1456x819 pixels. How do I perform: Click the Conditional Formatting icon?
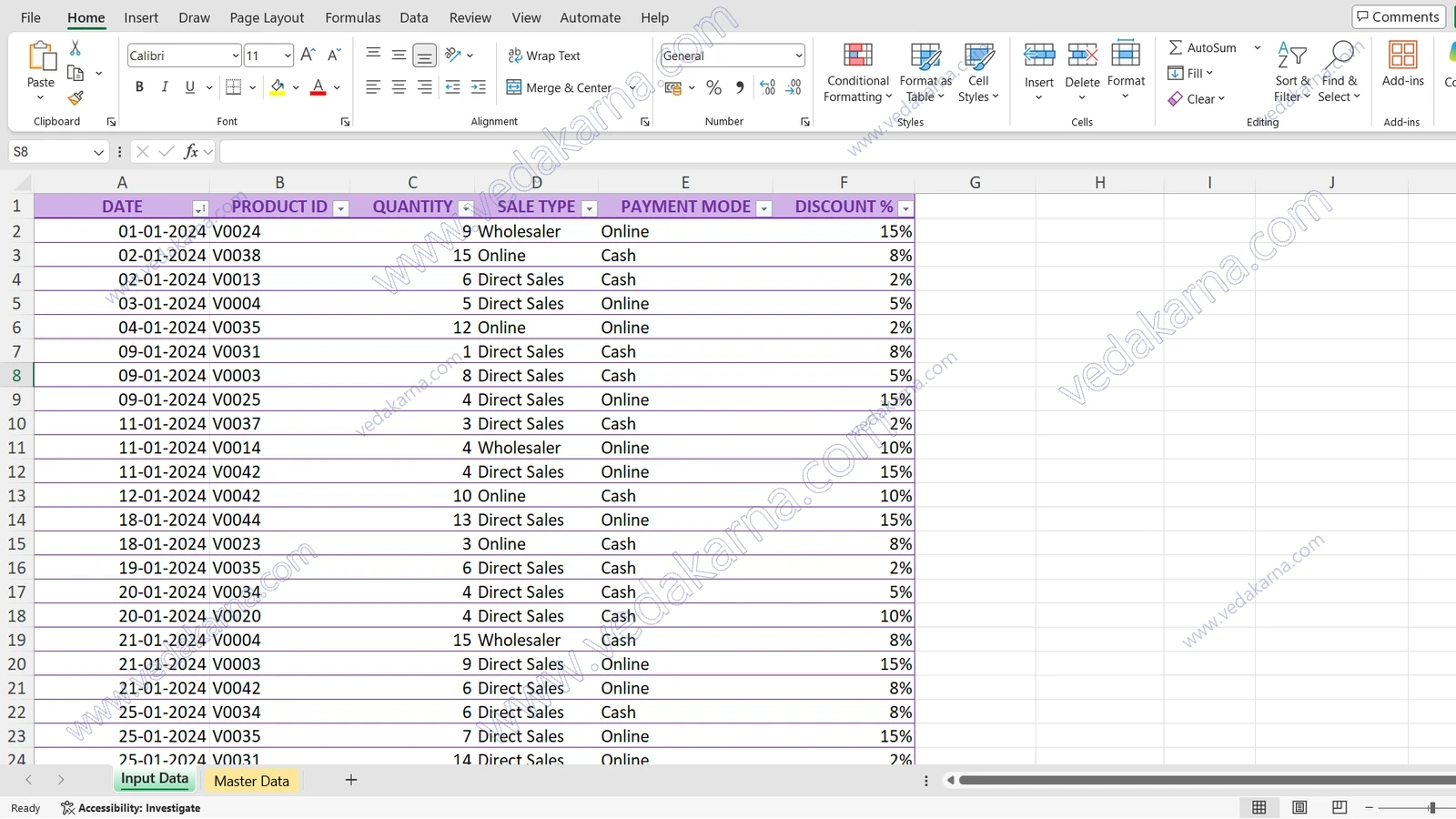(x=857, y=55)
